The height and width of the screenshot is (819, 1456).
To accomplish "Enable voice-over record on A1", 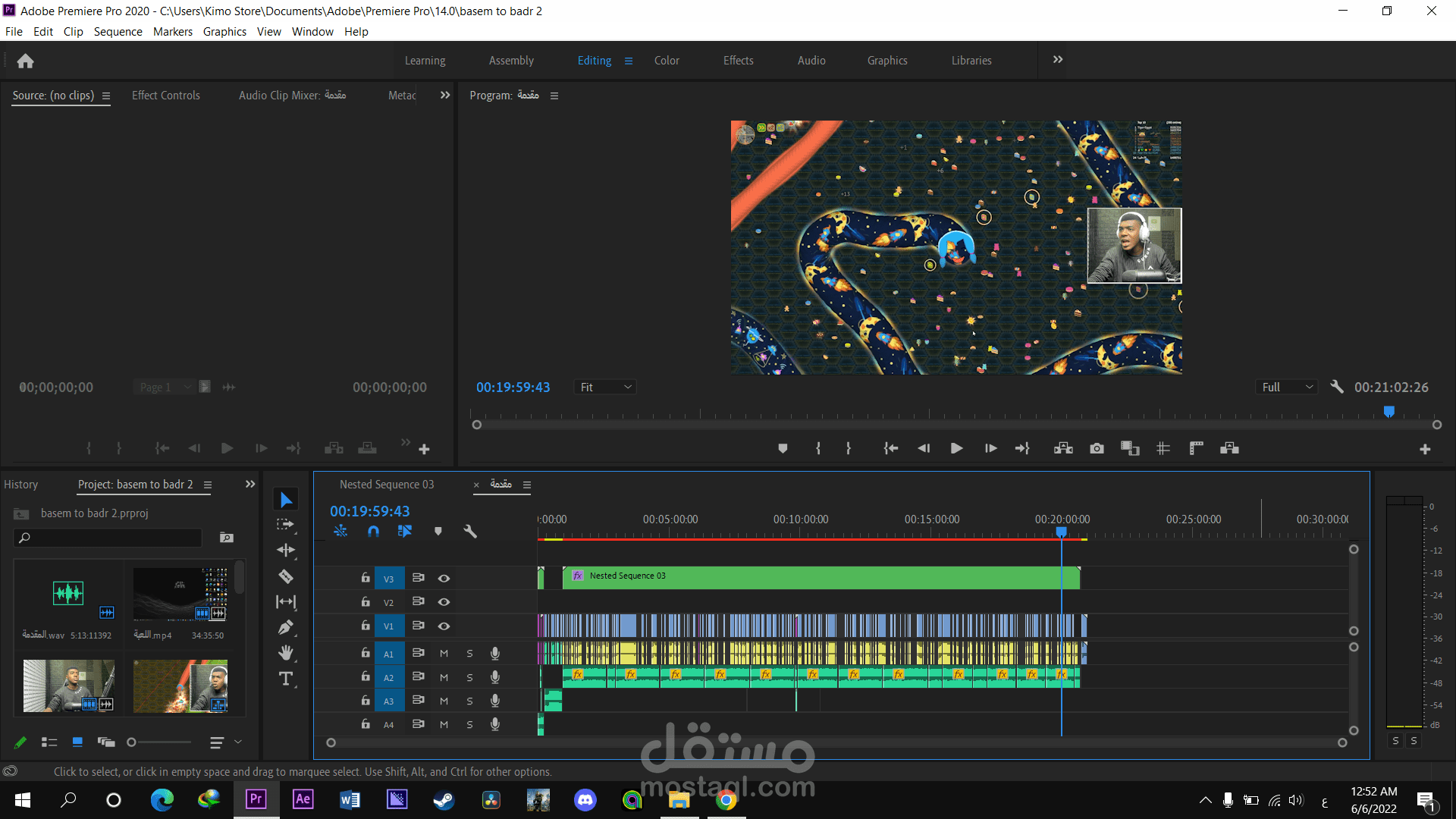I will [x=494, y=654].
